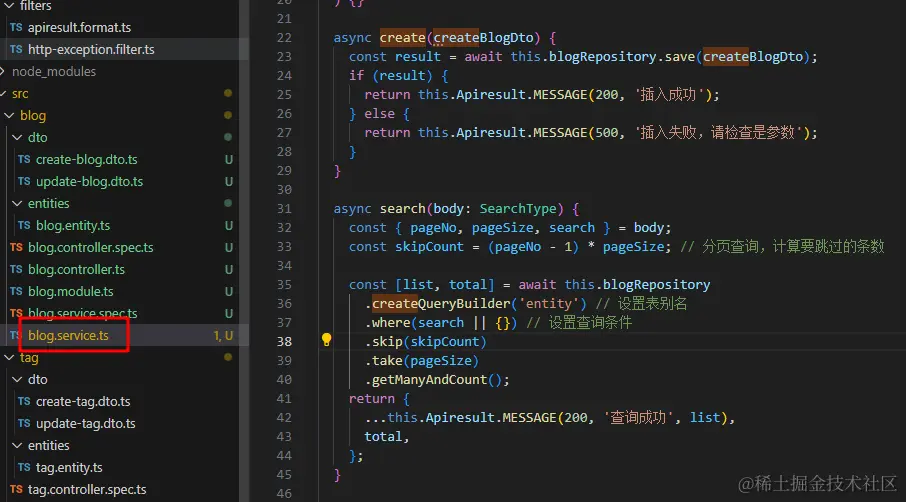
Task: Open create-blog.dto.ts file
Action: pyautogui.click(x=87, y=159)
